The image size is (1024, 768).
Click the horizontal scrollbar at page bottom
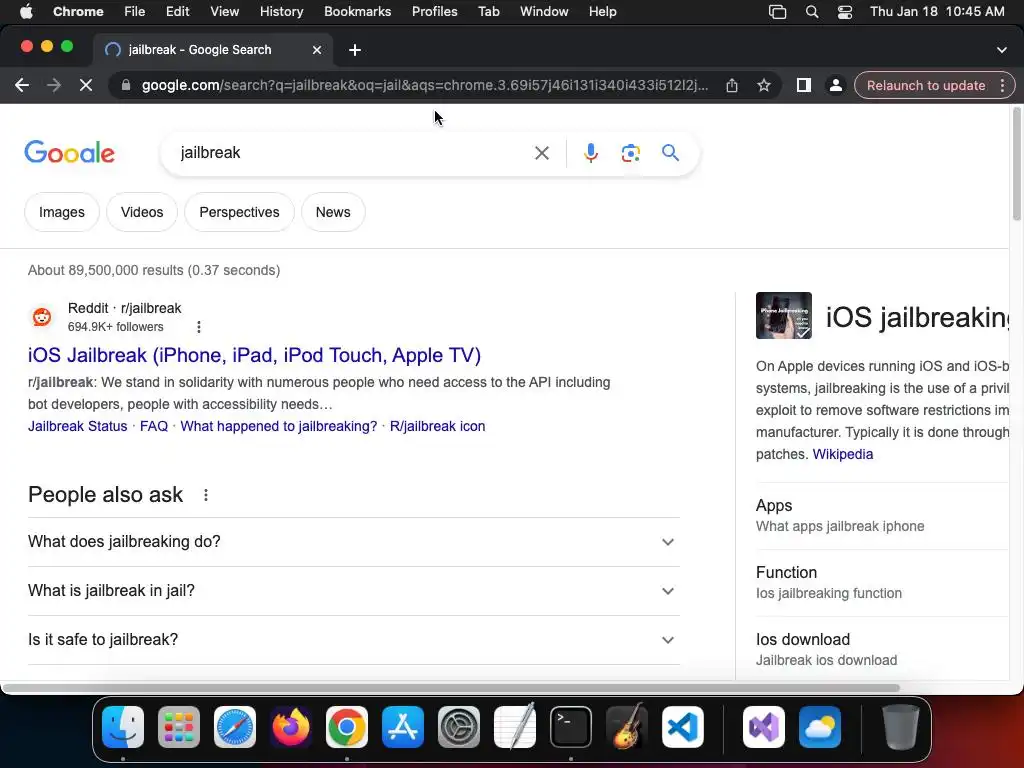coord(451,688)
